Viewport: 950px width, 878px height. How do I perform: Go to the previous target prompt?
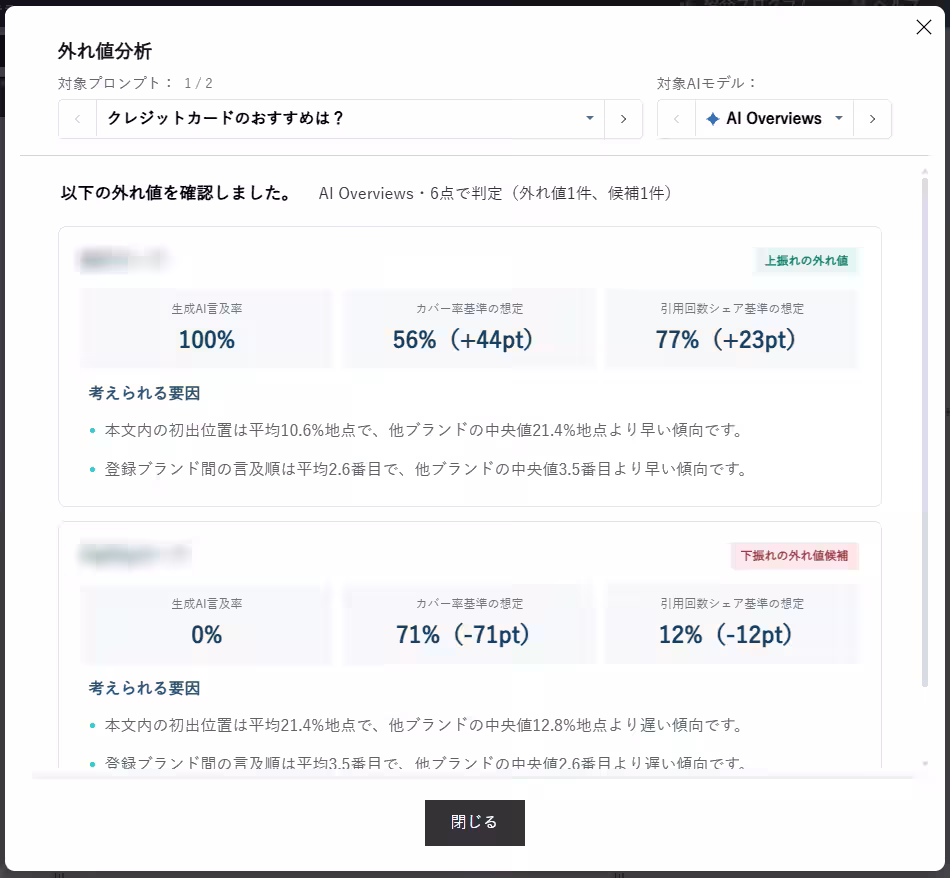[x=78, y=119]
